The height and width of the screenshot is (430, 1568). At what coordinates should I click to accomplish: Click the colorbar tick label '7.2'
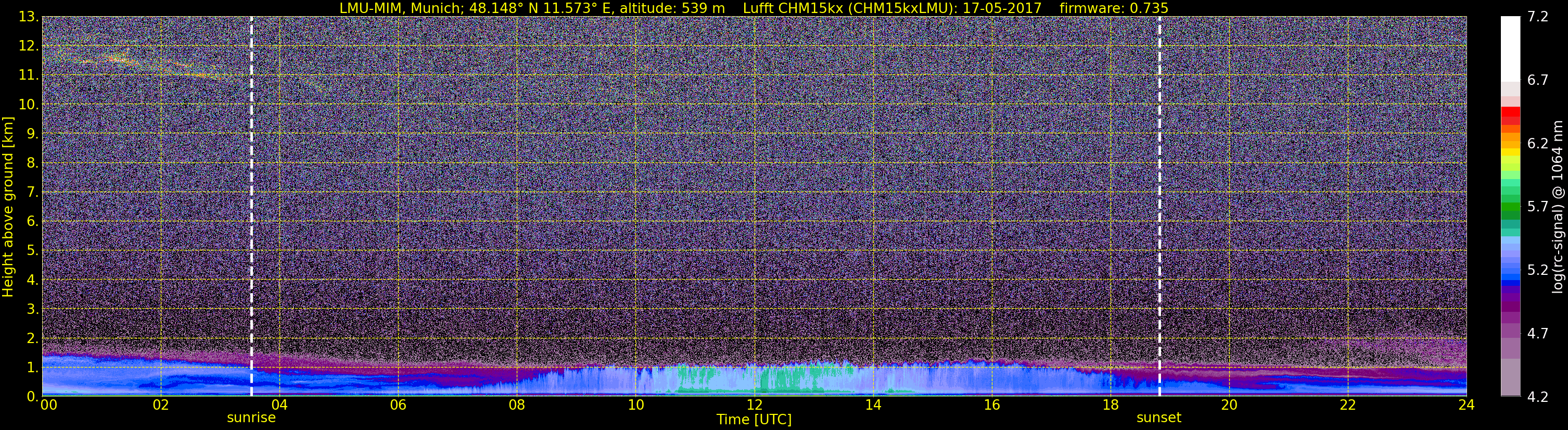[1538, 17]
